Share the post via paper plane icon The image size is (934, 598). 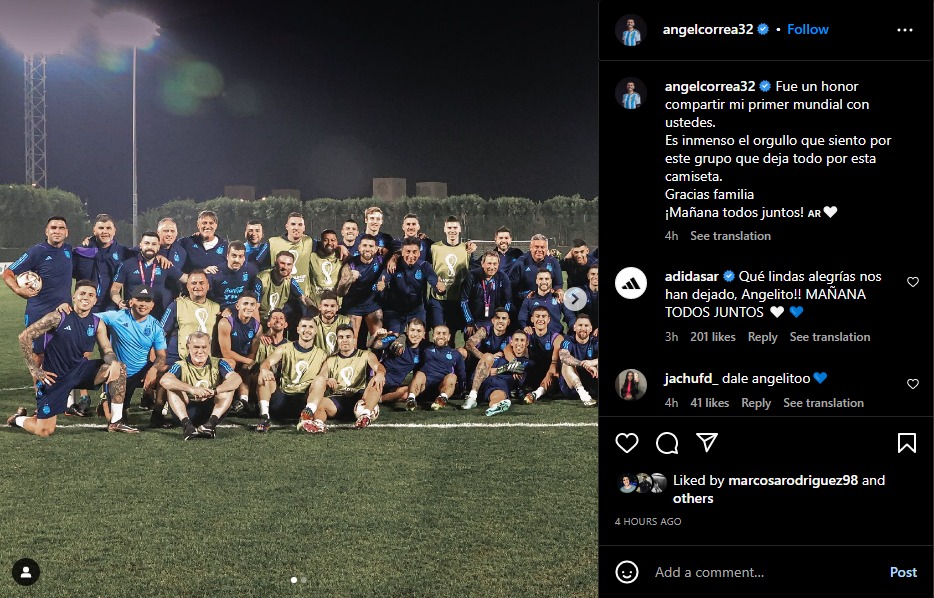pos(707,442)
